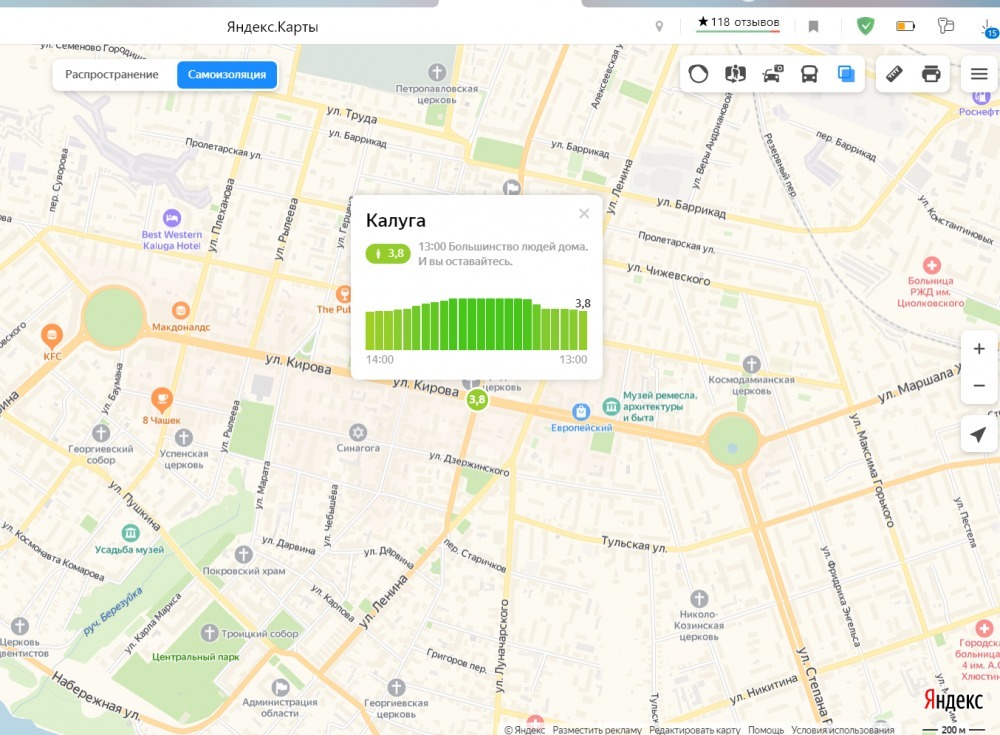
Task: Select the Самоизоляция tab
Action: tap(227, 75)
